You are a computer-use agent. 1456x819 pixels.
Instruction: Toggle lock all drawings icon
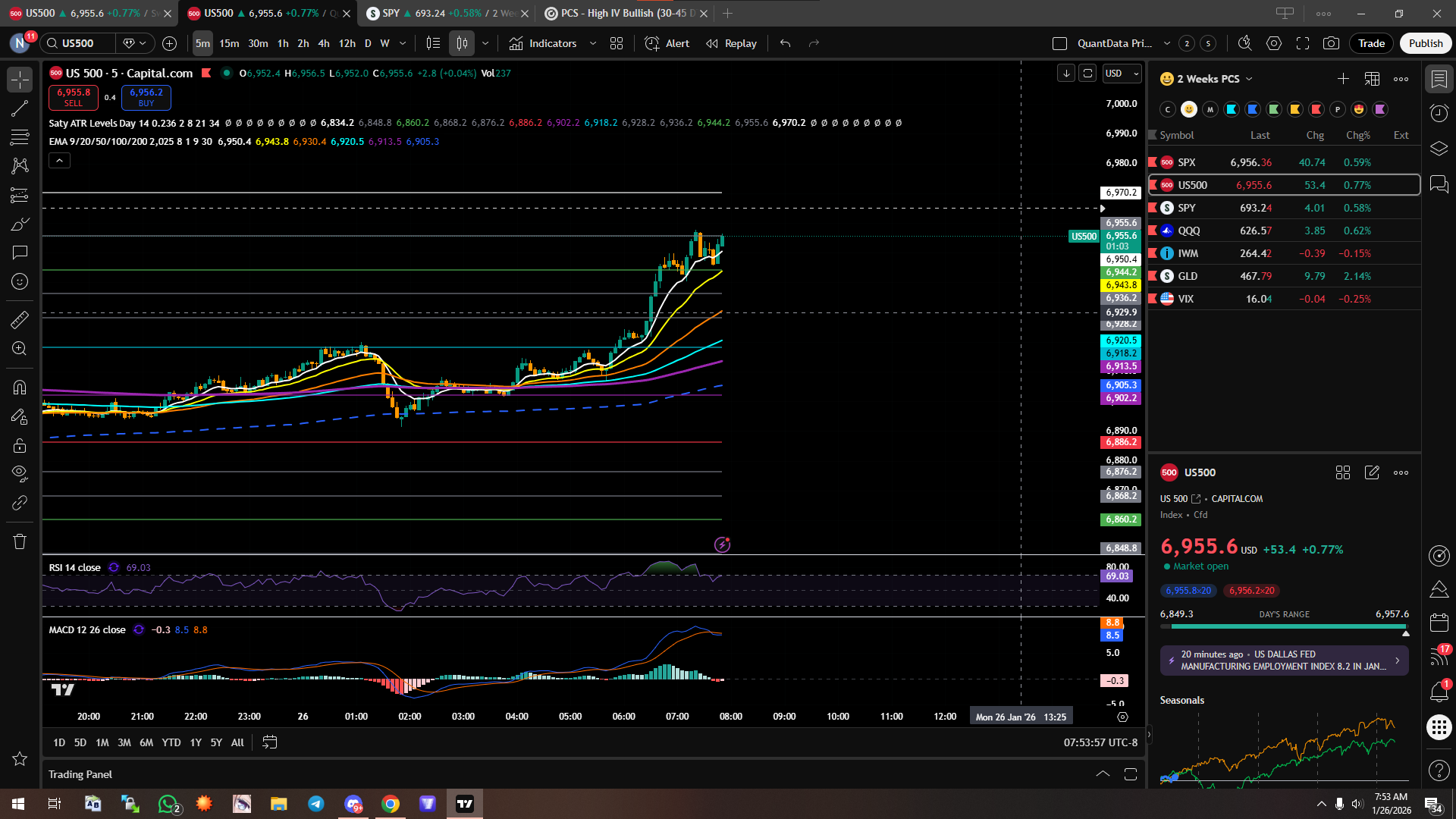coord(20,446)
